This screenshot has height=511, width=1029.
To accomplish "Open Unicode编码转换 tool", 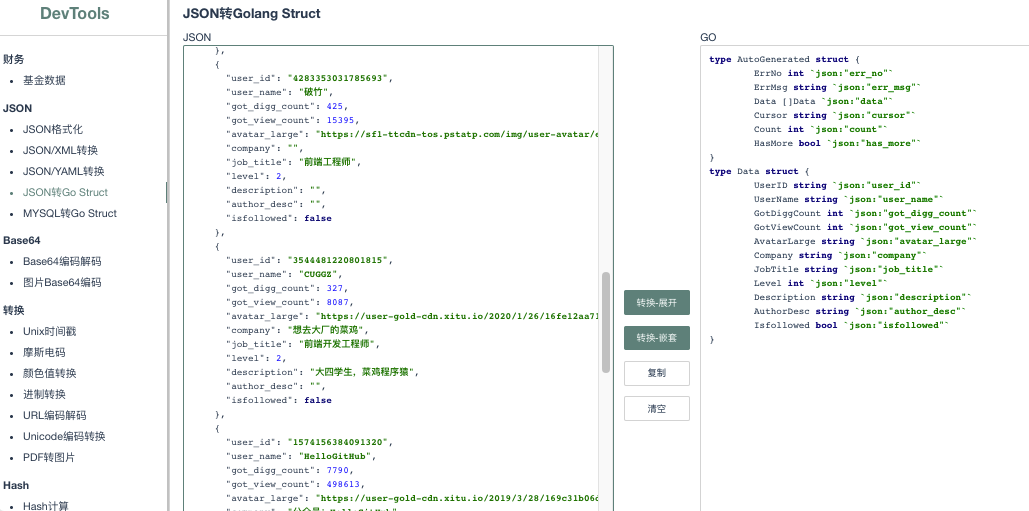I will pos(64,437).
